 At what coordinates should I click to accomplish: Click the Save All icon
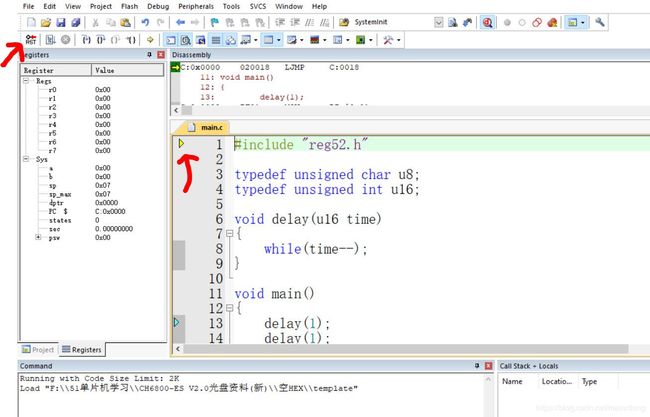[75, 22]
